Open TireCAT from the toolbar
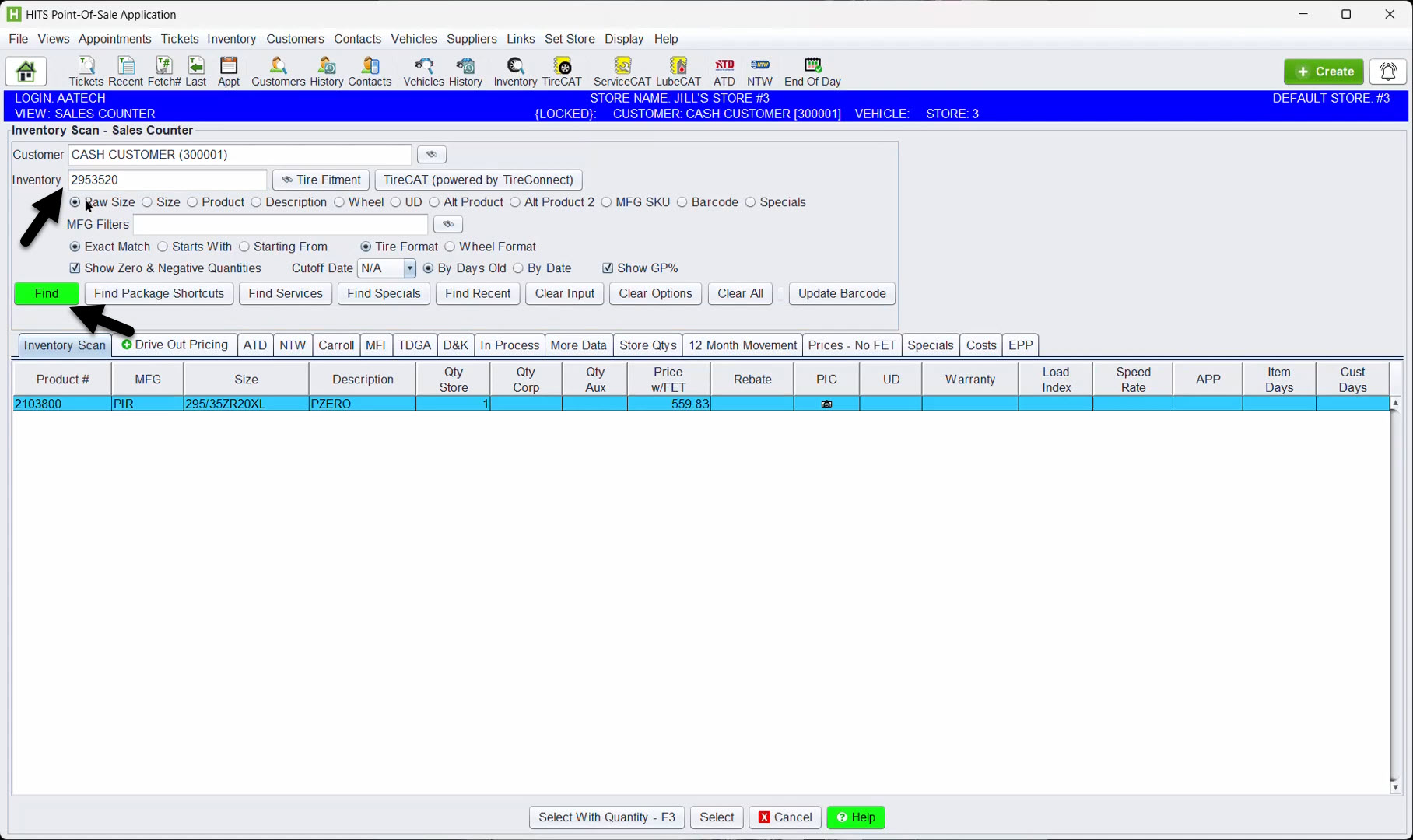The width and height of the screenshot is (1413, 840). tap(561, 72)
